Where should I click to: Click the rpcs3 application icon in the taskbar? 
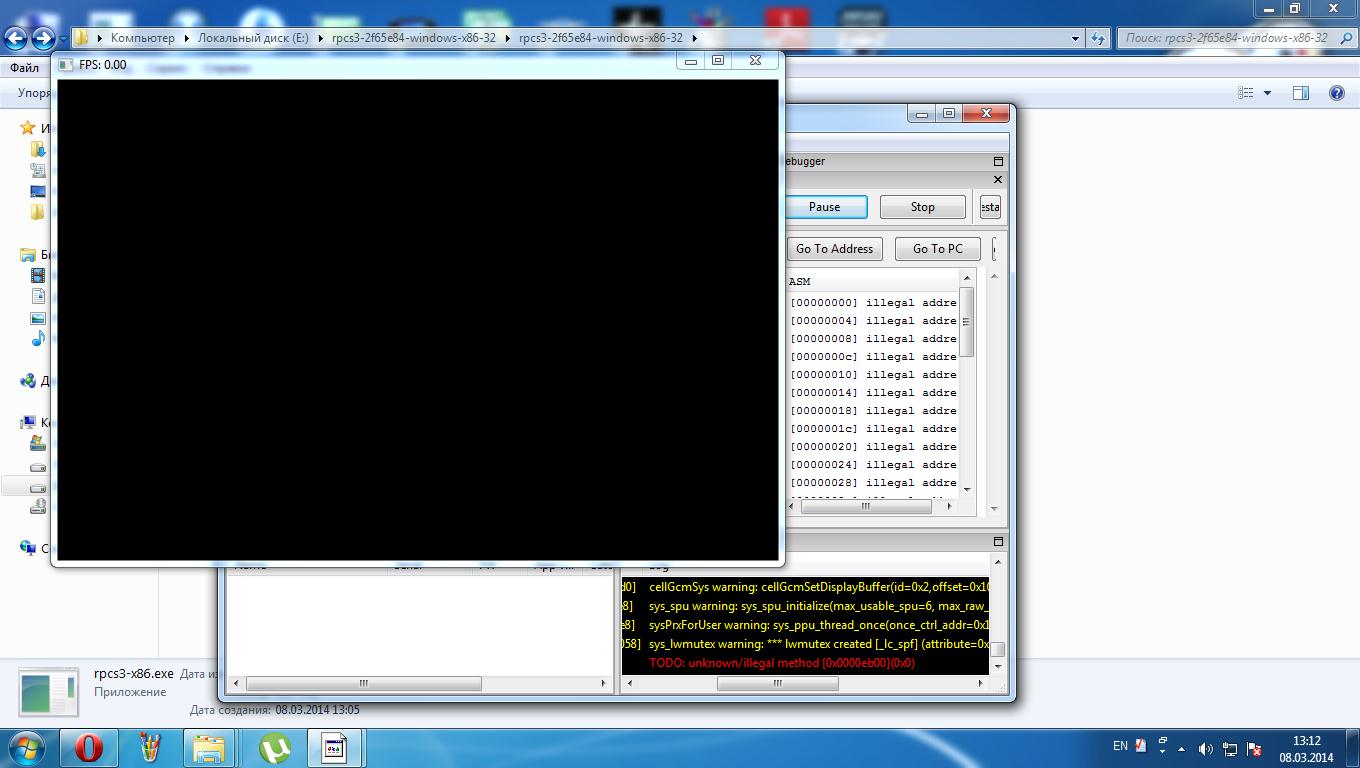334,747
